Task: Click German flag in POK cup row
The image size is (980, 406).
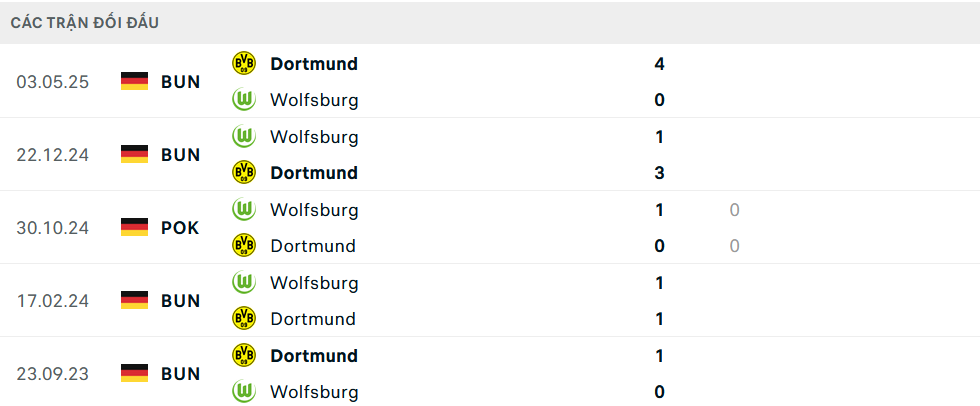Action: (x=134, y=228)
